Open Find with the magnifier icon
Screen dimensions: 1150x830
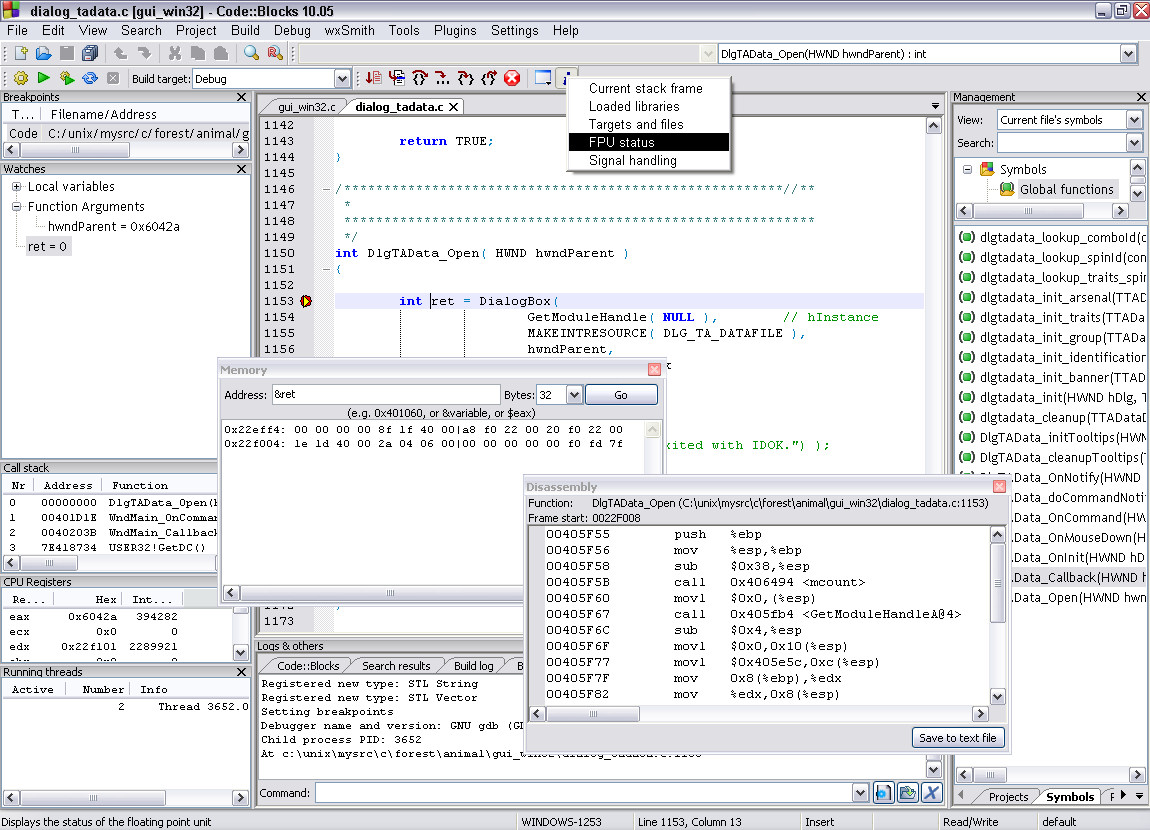pos(251,54)
